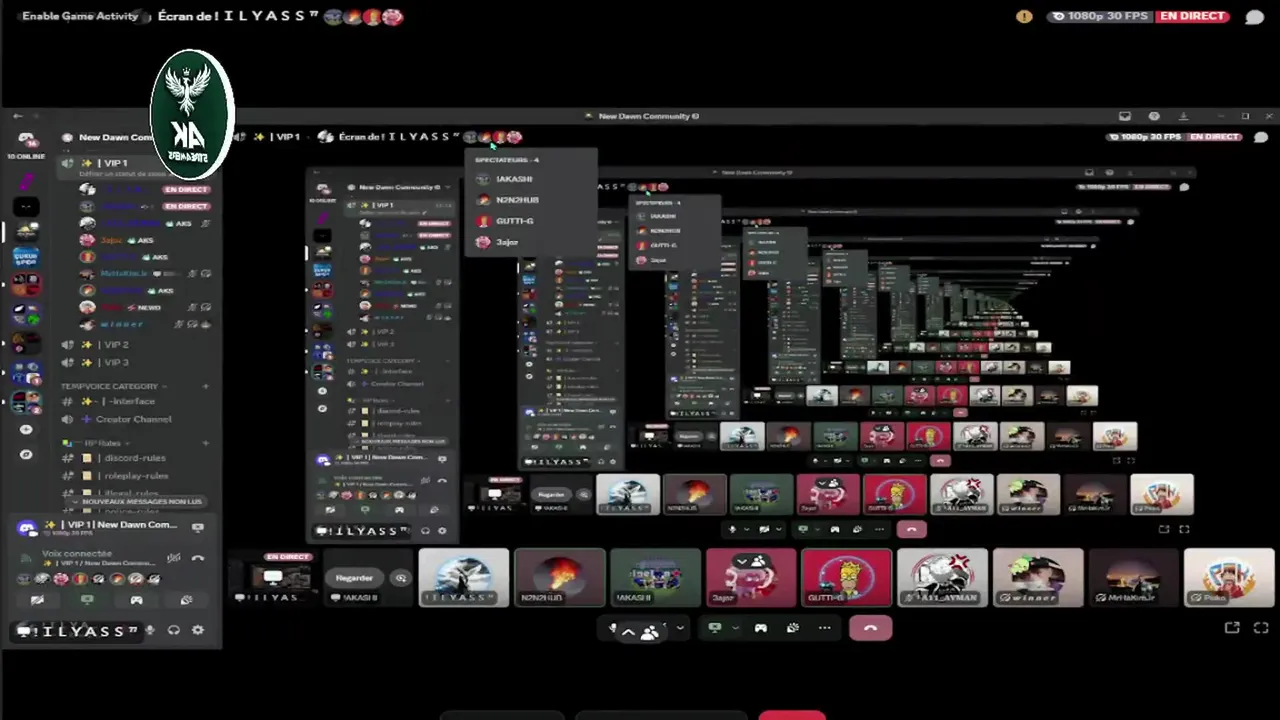
Task: Click the download icon in the New Dawn Community title bar
Action: click(x=1183, y=116)
